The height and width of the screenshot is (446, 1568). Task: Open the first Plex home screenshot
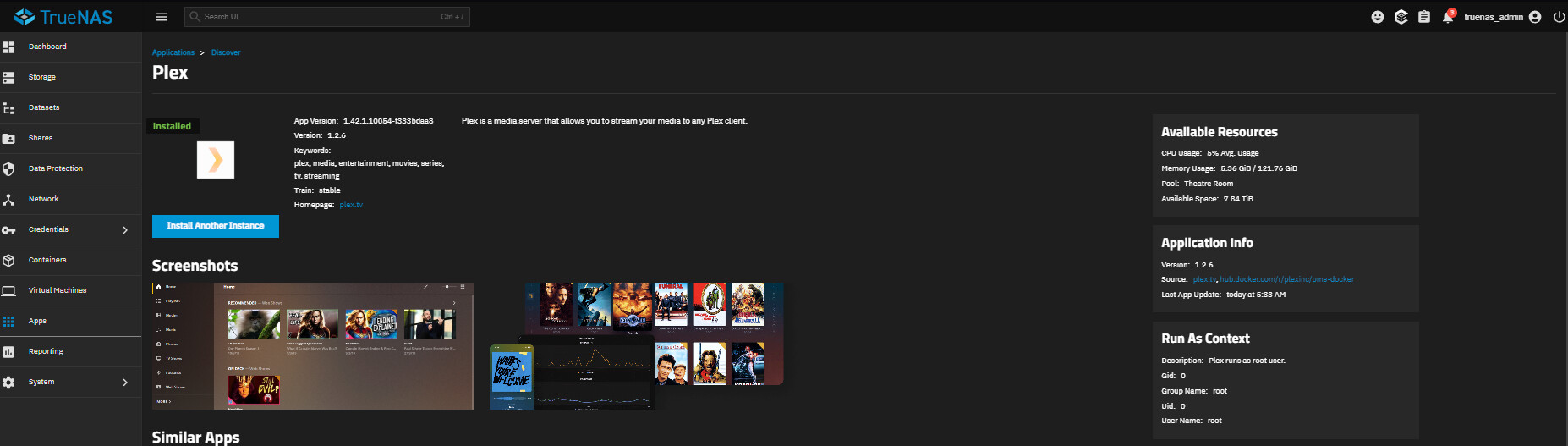click(x=313, y=346)
